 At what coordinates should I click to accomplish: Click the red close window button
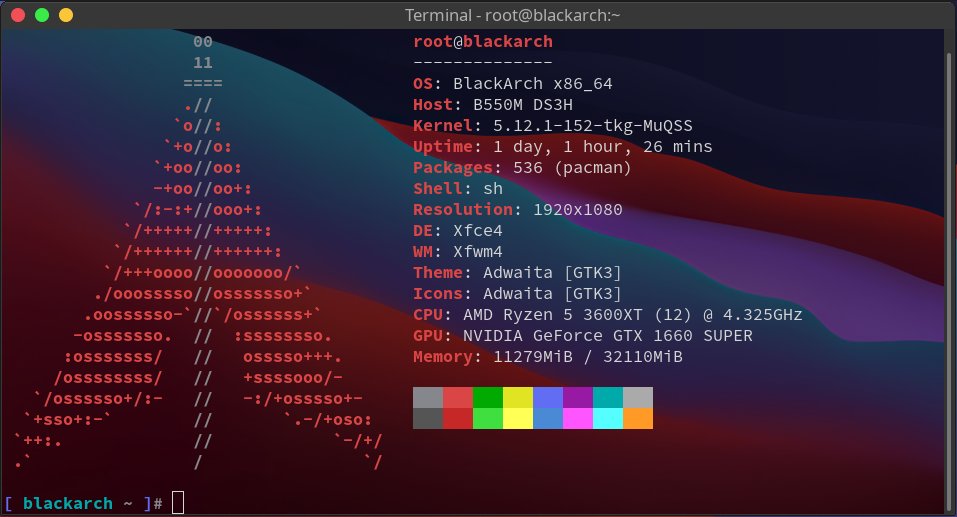tap(18, 15)
